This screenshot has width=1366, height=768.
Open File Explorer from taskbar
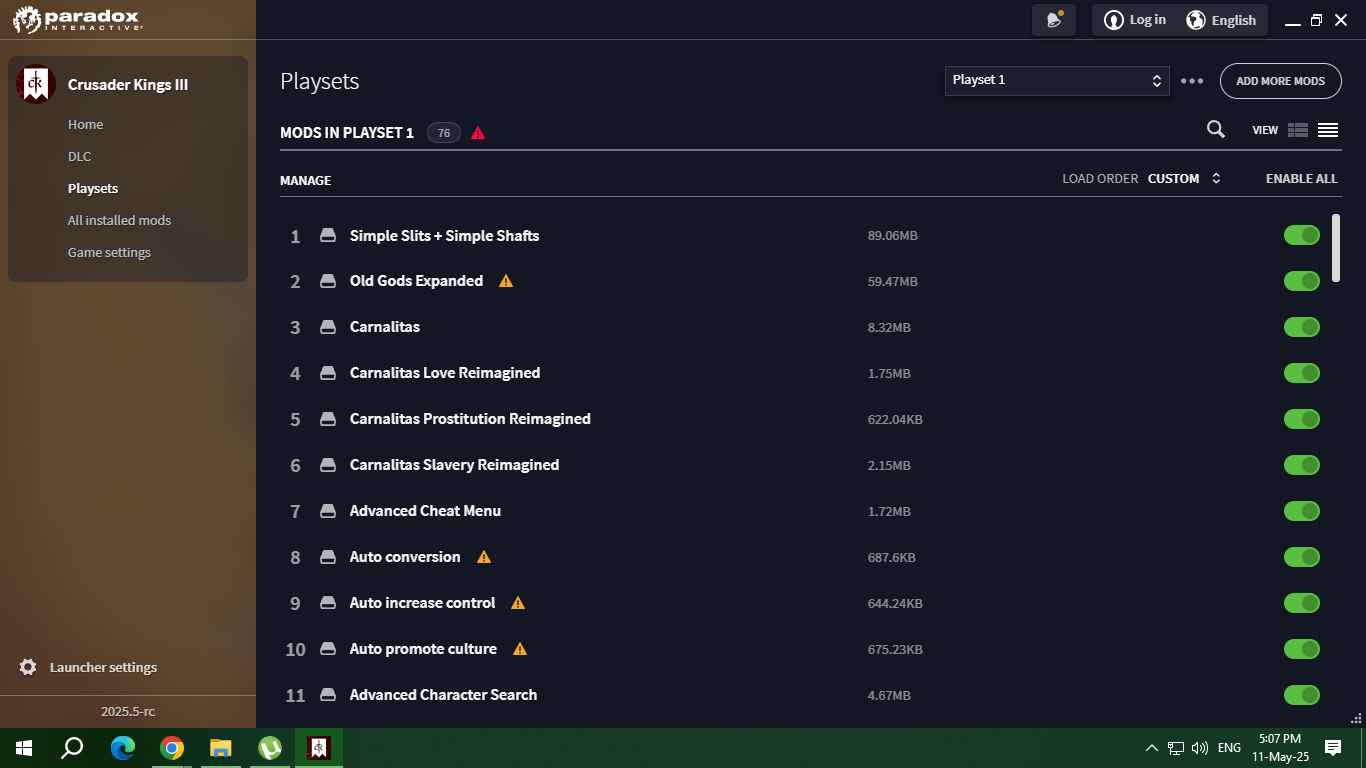pos(221,748)
